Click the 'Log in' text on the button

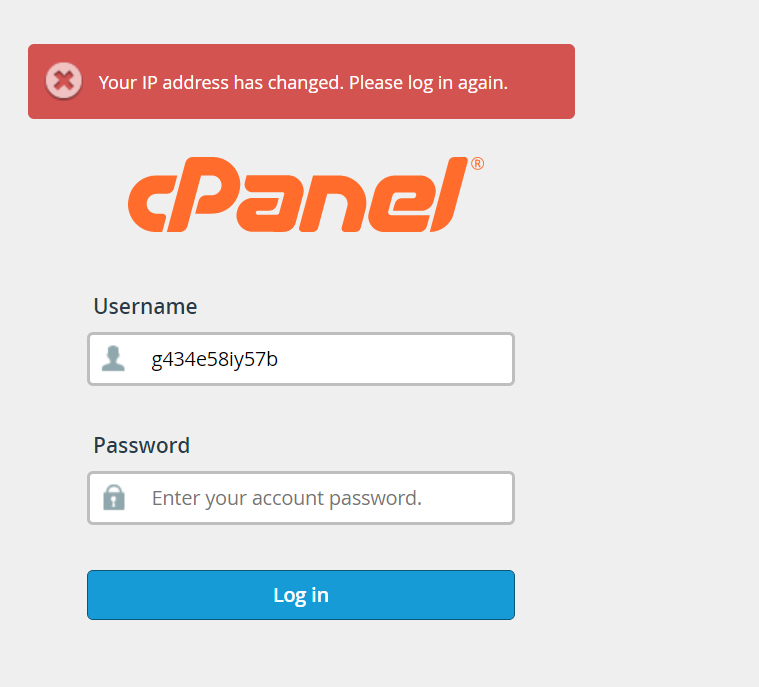coord(301,595)
